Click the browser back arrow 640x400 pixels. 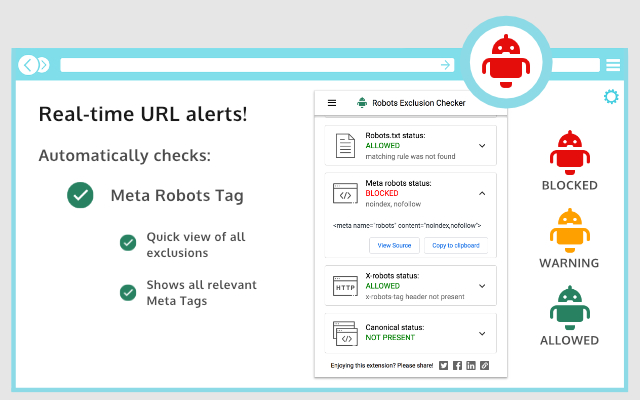[29, 65]
